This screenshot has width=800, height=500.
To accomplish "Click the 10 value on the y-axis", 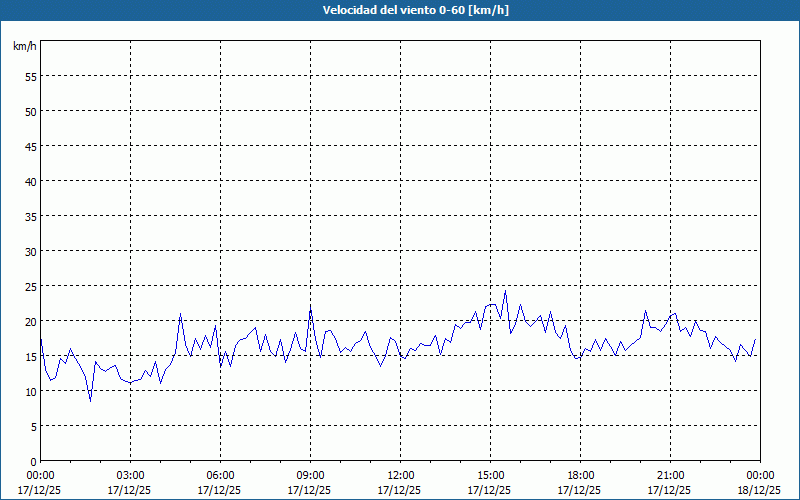I will point(30,391).
